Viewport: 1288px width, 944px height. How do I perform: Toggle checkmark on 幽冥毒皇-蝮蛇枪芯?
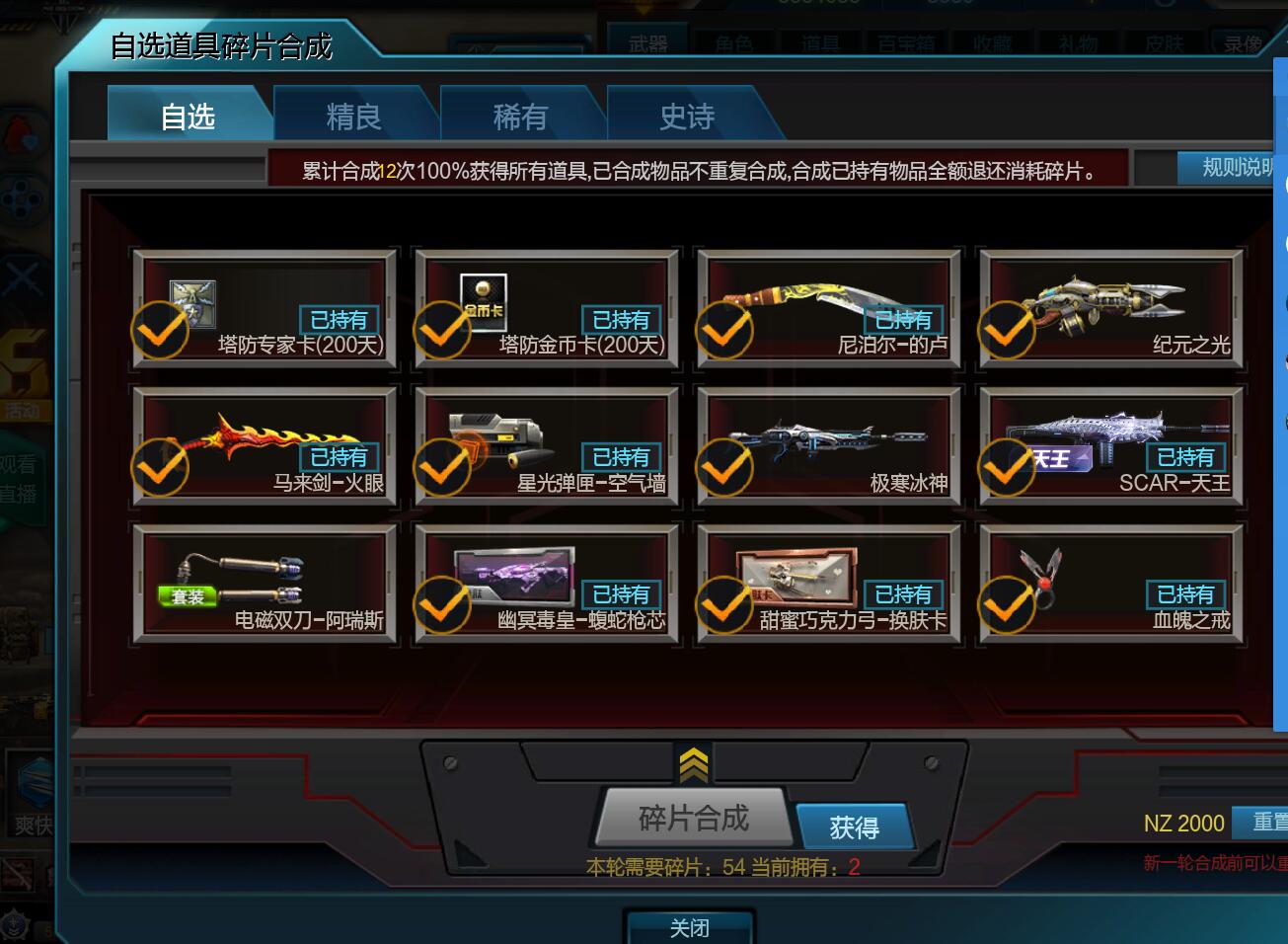[442, 605]
